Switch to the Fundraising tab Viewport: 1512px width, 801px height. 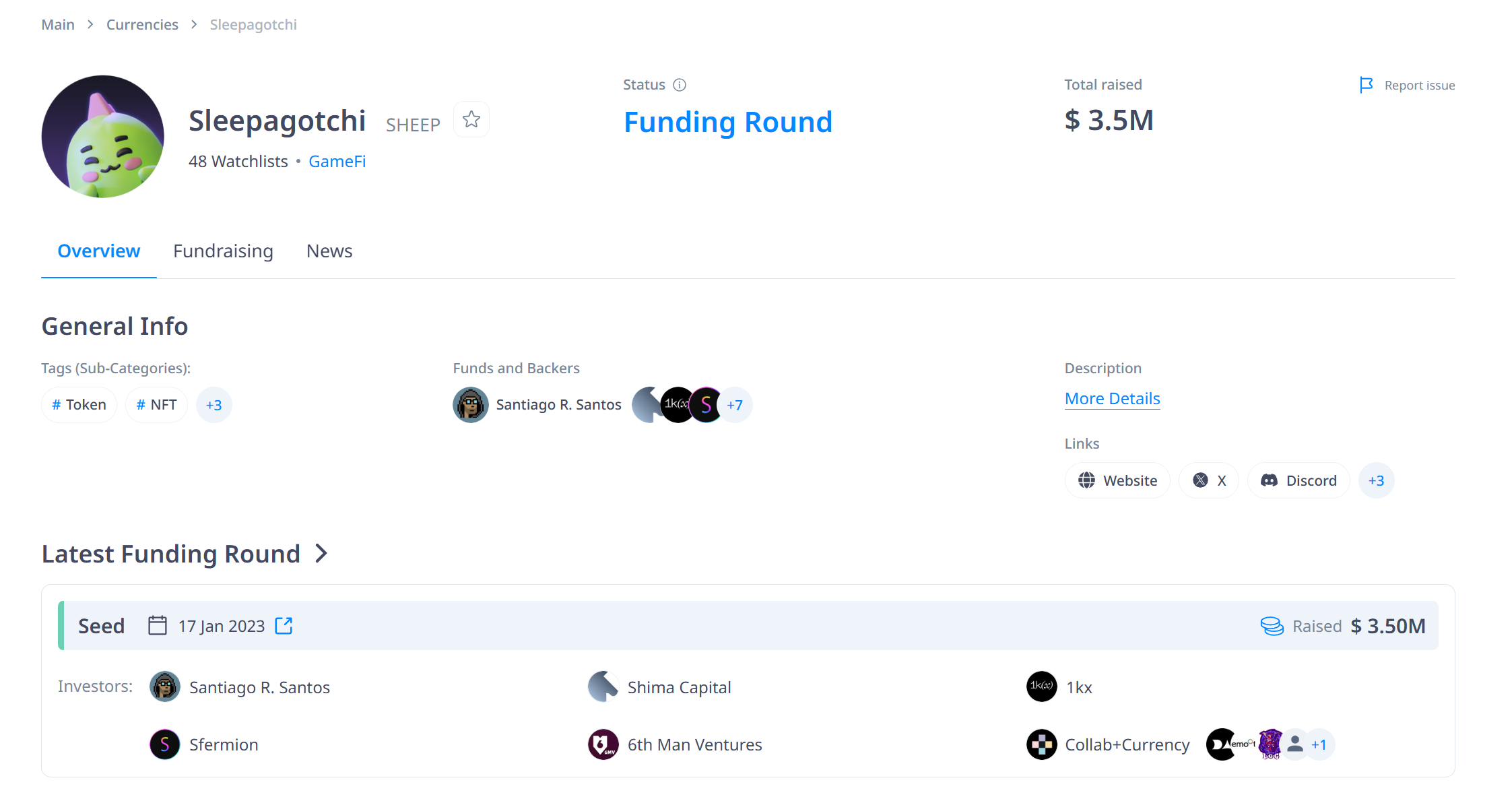(x=223, y=251)
